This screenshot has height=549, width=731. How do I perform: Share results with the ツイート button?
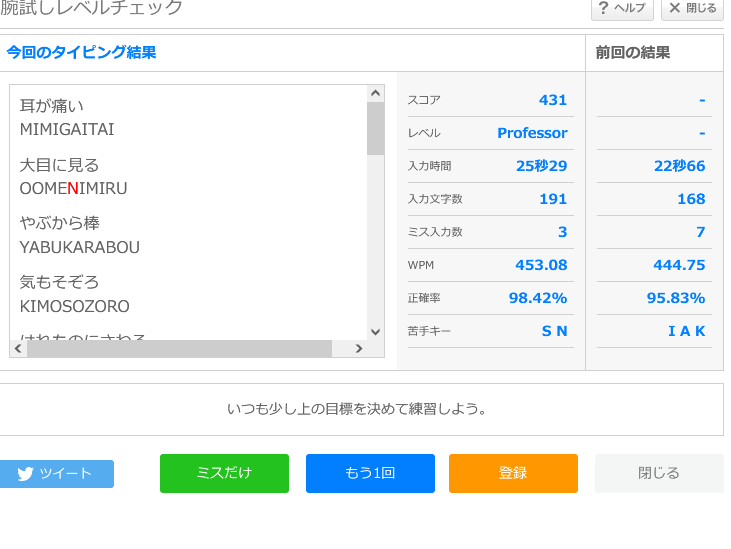click(56, 474)
